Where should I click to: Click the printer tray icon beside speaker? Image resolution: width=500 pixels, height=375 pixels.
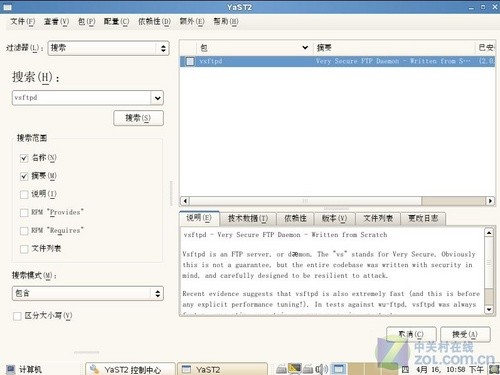(308, 369)
